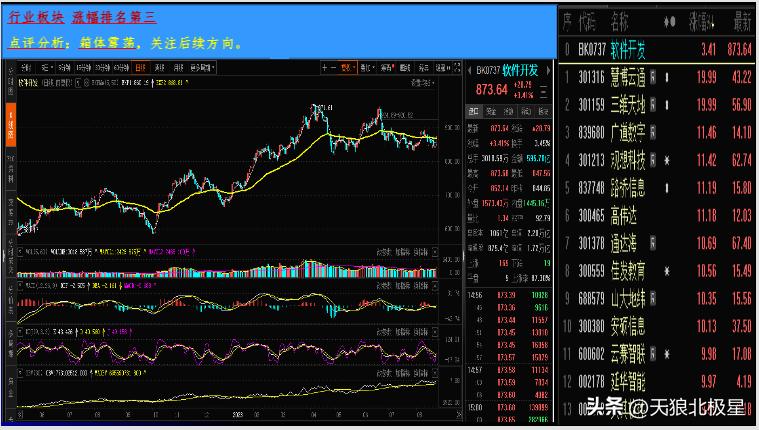
Task: Click star marker on 佳发教育 row
Action: coord(667,271)
